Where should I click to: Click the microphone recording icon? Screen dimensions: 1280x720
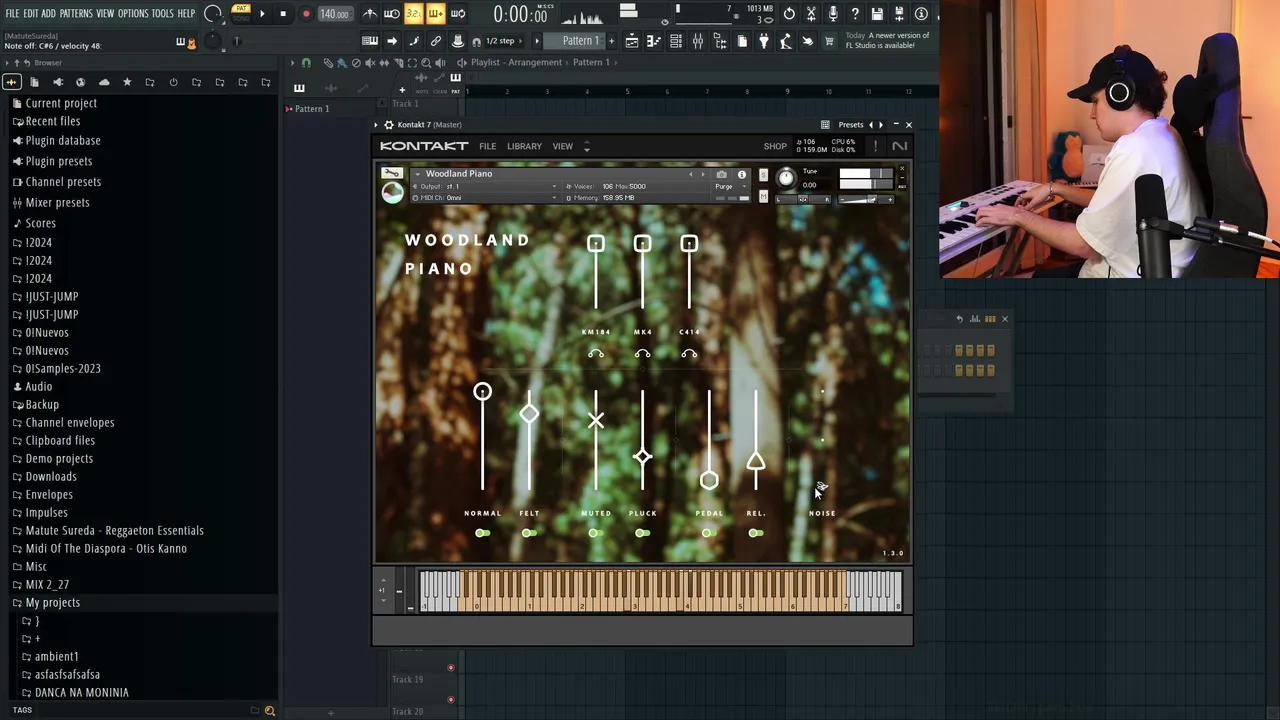tap(833, 14)
